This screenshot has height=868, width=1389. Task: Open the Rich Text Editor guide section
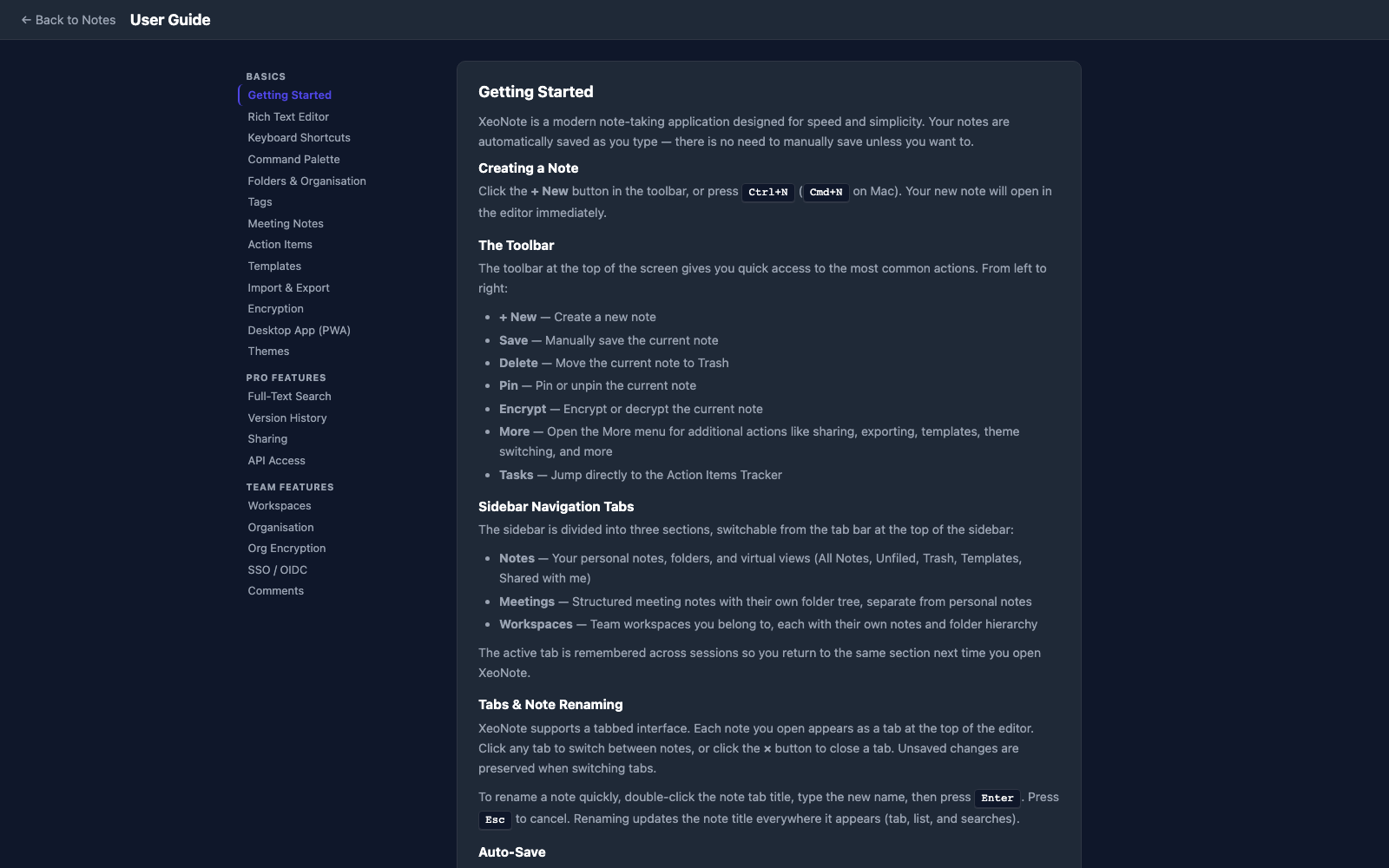(287, 116)
